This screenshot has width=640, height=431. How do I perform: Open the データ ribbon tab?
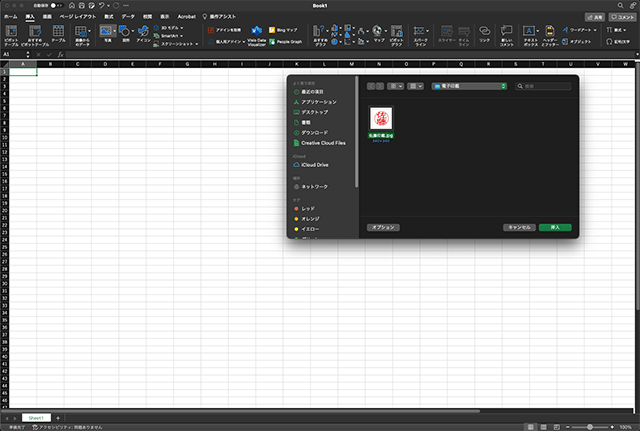pos(128,17)
